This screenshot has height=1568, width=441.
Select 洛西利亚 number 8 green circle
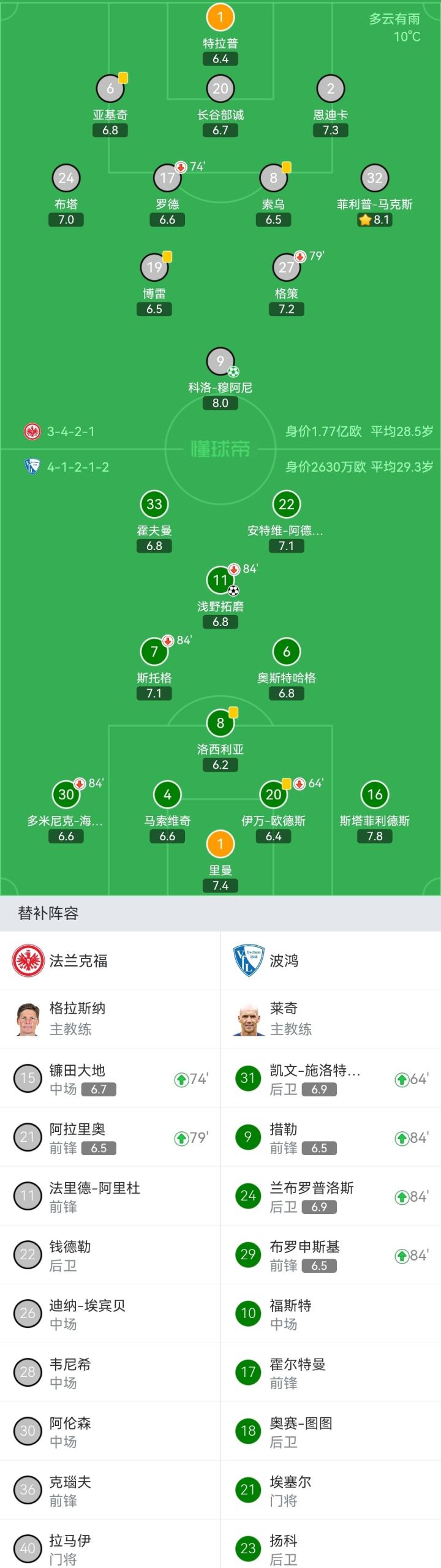(x=221, y=723)
